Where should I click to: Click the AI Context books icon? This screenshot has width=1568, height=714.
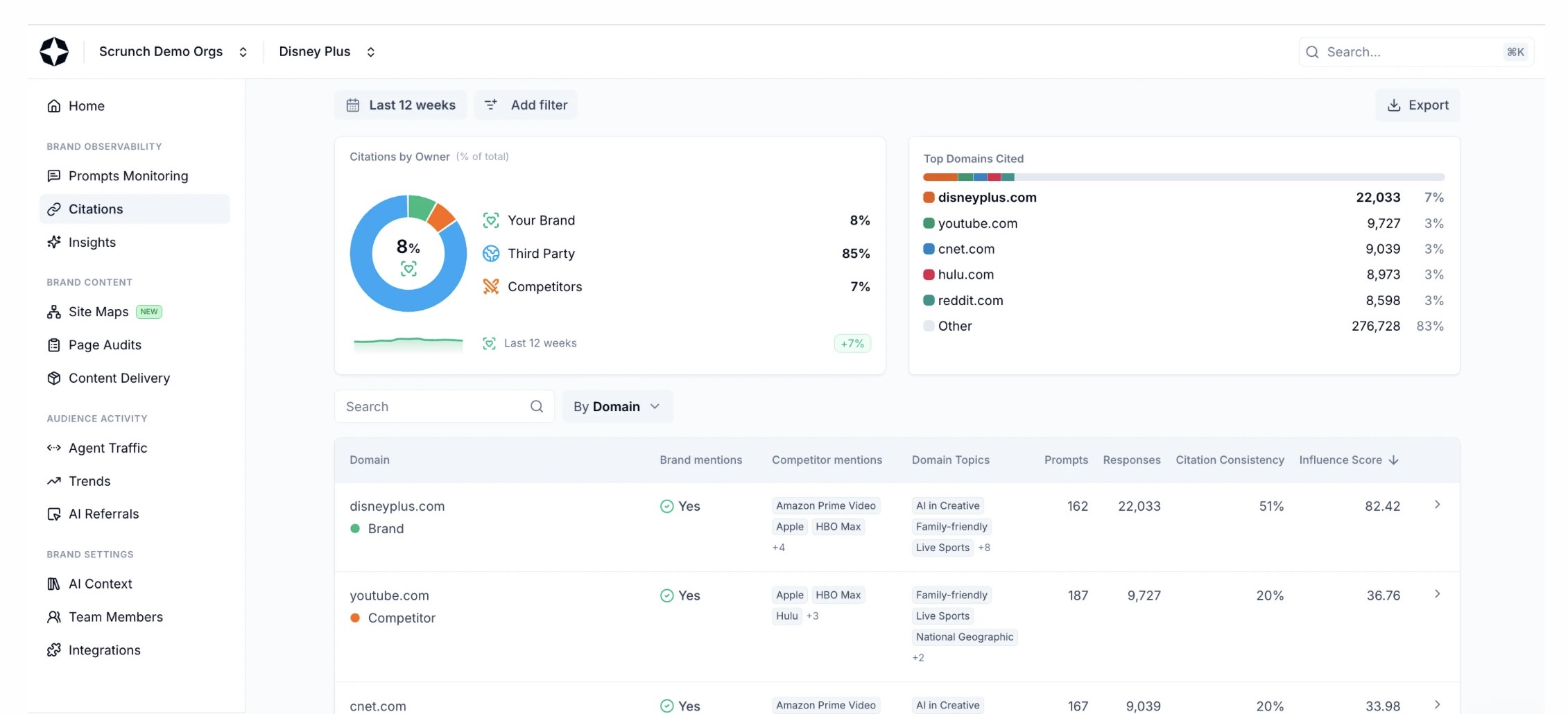(x=54, y=584)
